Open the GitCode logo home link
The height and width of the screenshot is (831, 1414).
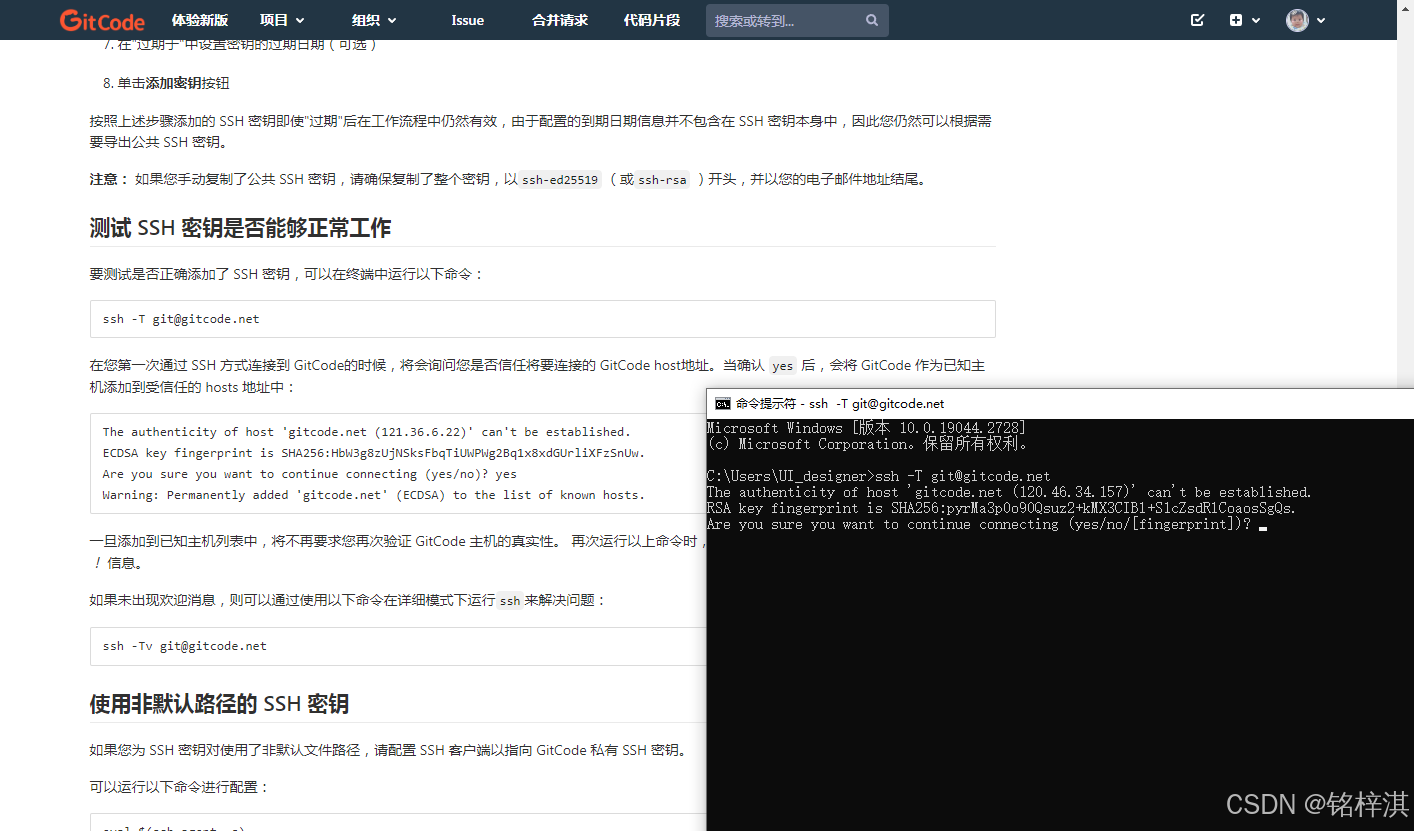pyautogui.click(x=102, y=20)
